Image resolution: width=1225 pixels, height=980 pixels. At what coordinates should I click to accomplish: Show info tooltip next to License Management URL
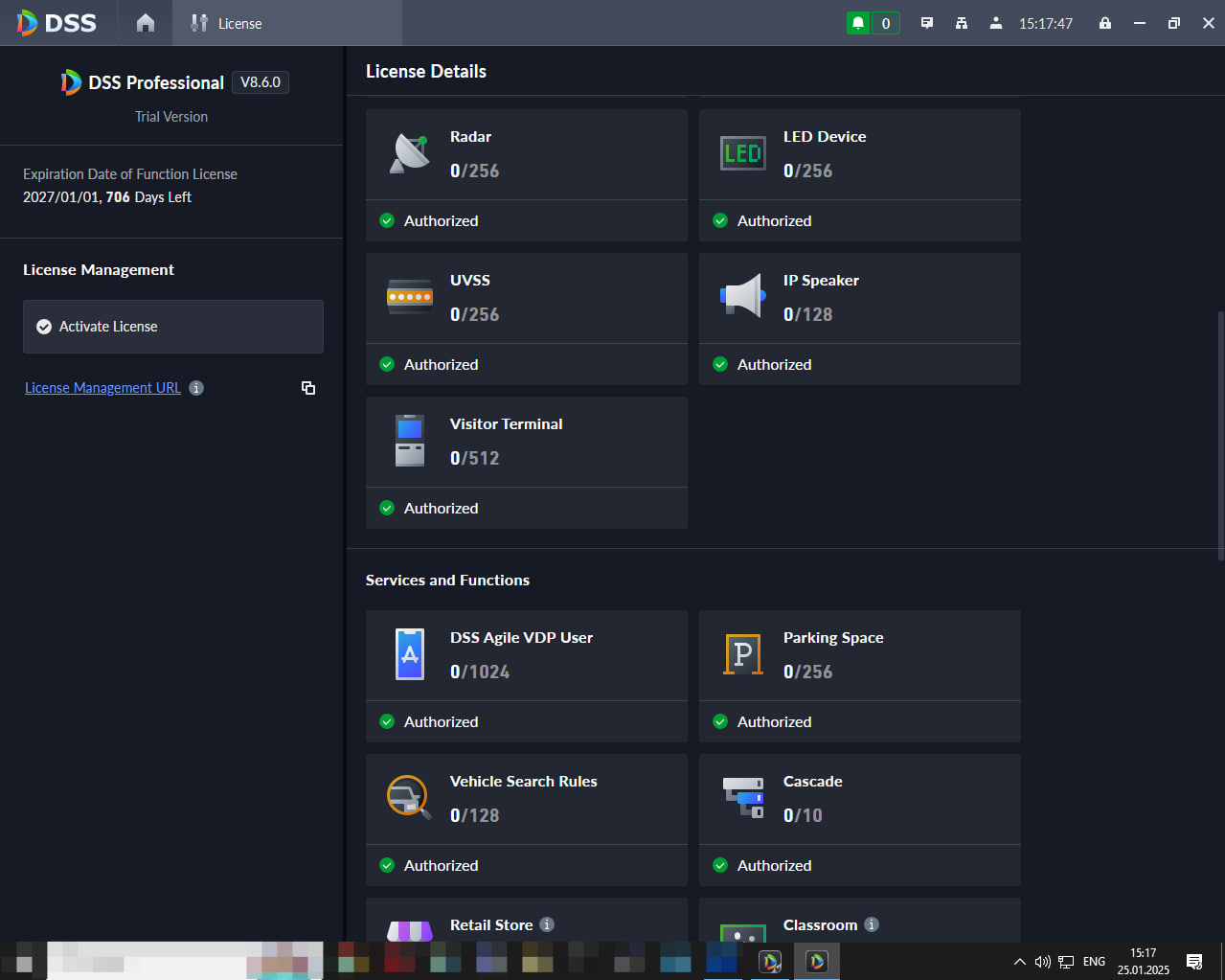tap(196, 388)
